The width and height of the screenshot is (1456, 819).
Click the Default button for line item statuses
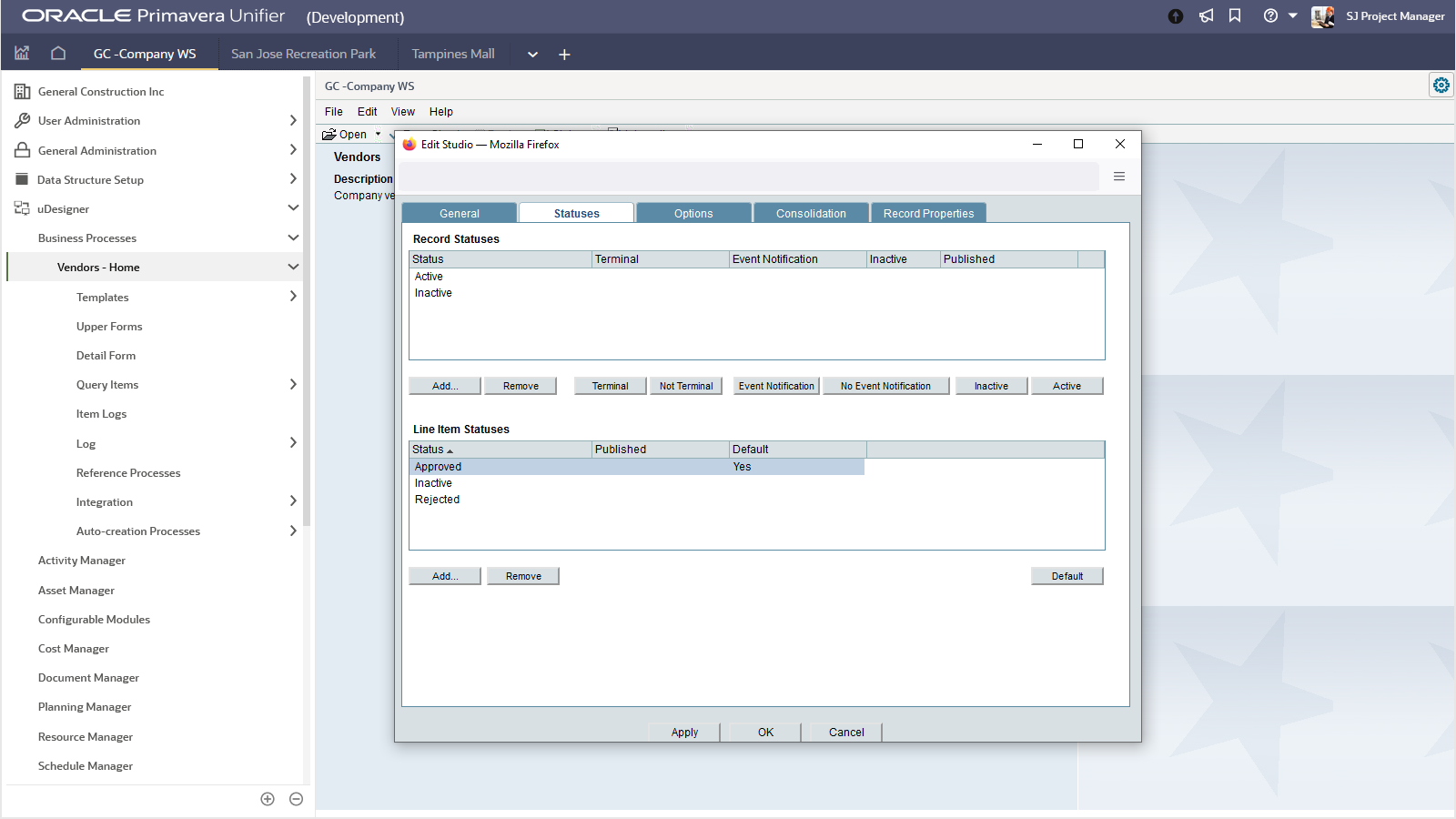(x=1067, y=576)
